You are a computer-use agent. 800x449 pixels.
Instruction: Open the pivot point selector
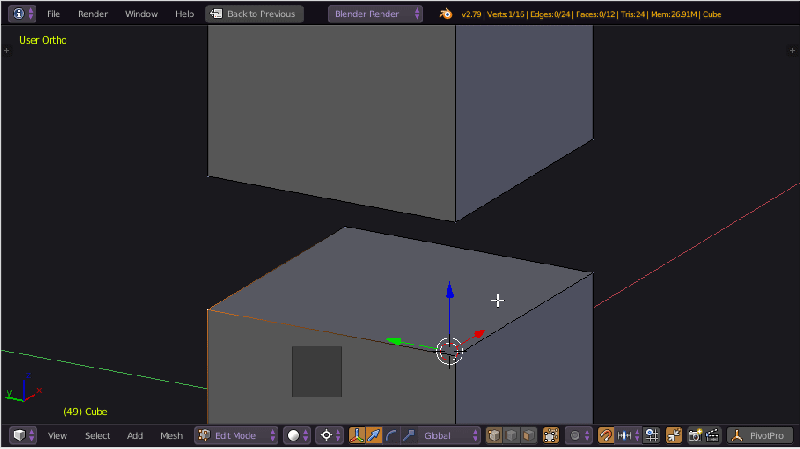[x=329, y=435]
